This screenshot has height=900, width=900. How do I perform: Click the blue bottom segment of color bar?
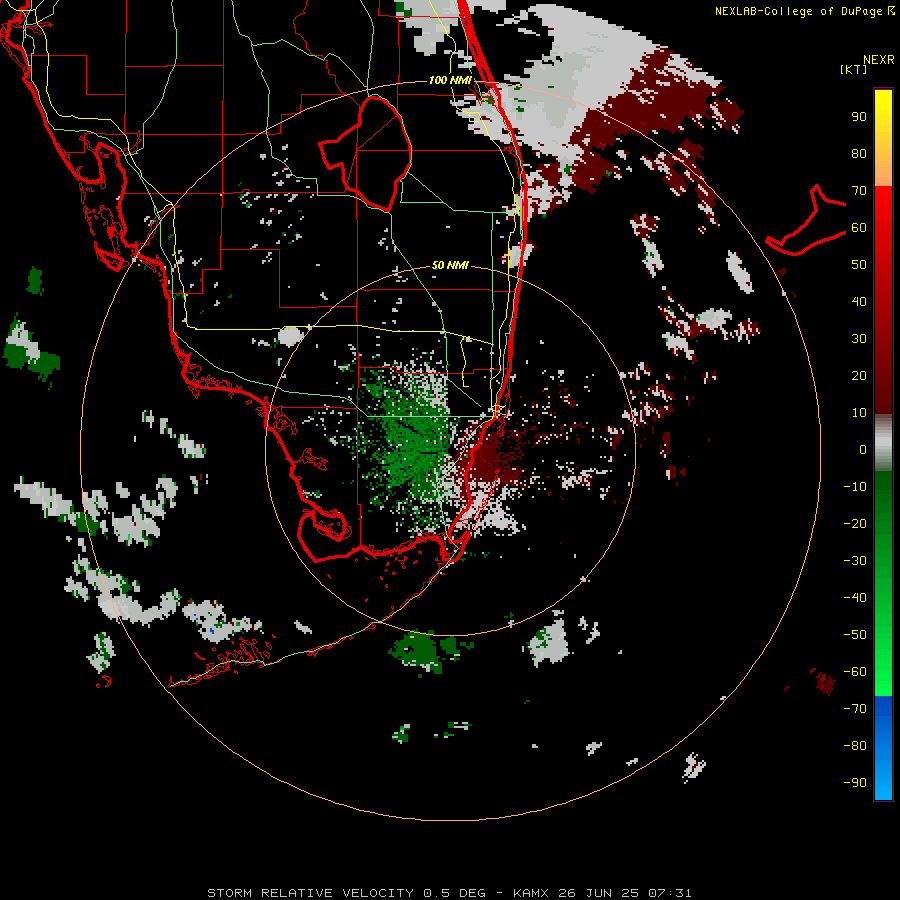[883, 748]
